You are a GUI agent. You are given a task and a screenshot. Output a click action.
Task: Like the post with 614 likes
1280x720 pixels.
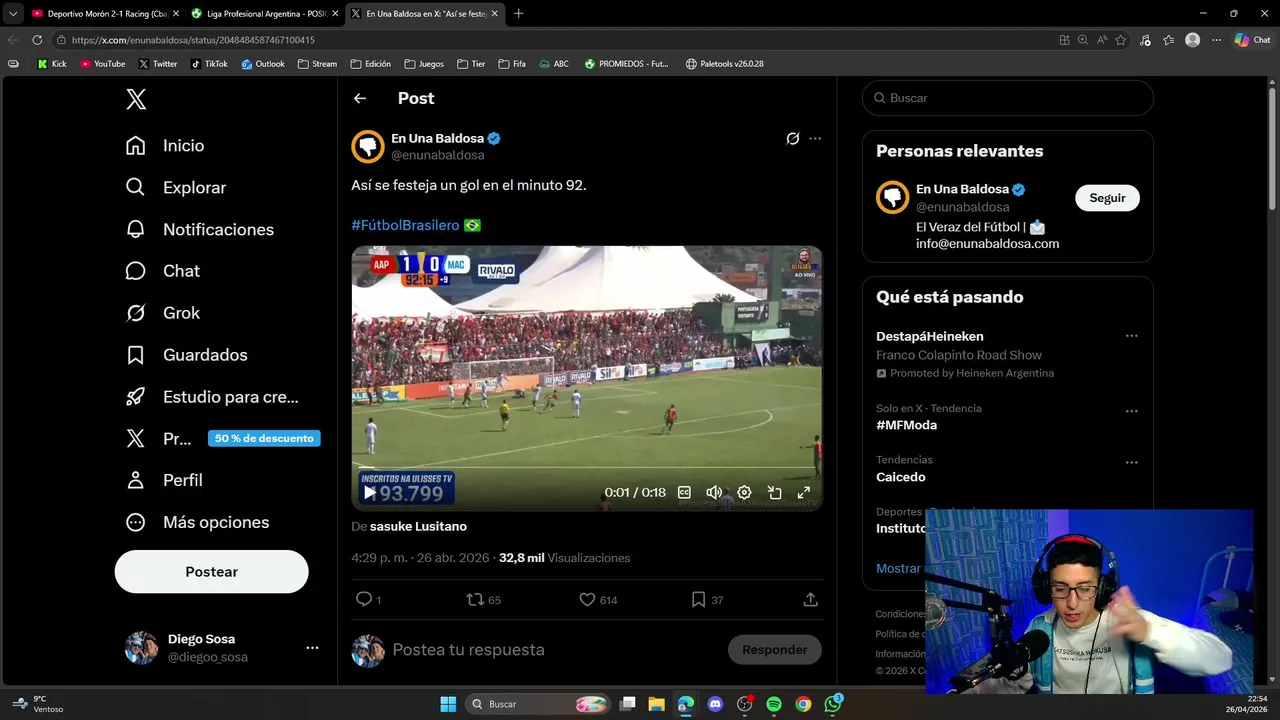(x=598, y=599)
